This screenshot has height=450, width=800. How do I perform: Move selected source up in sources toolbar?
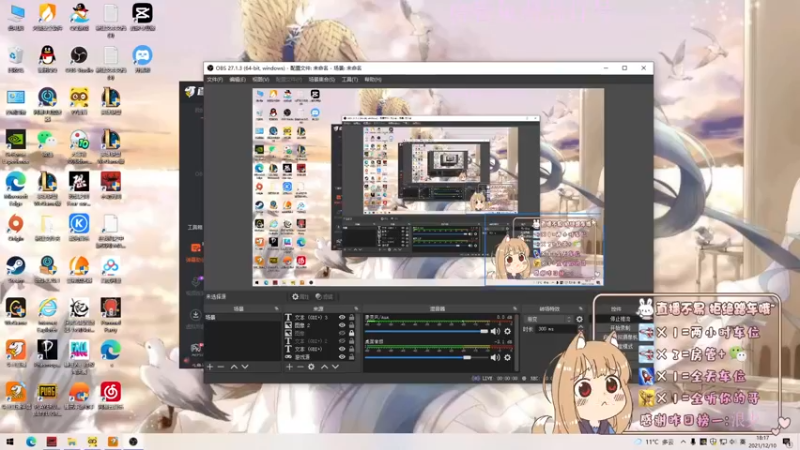pyautogui.click(x=324, y=367)
